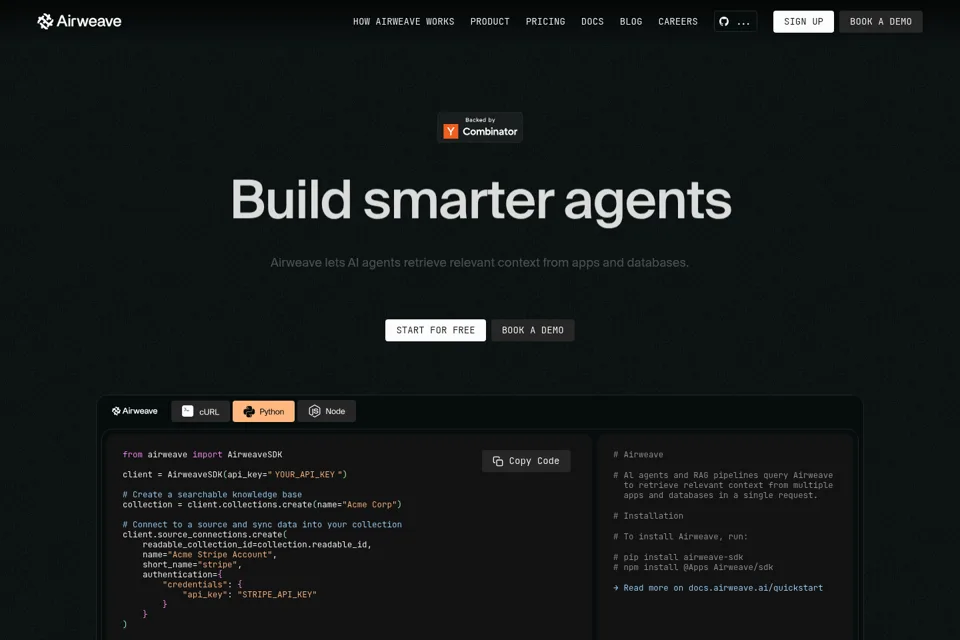The image size is (960, 640).
Task: Open the Product menu item
Action: coord(490,21)
